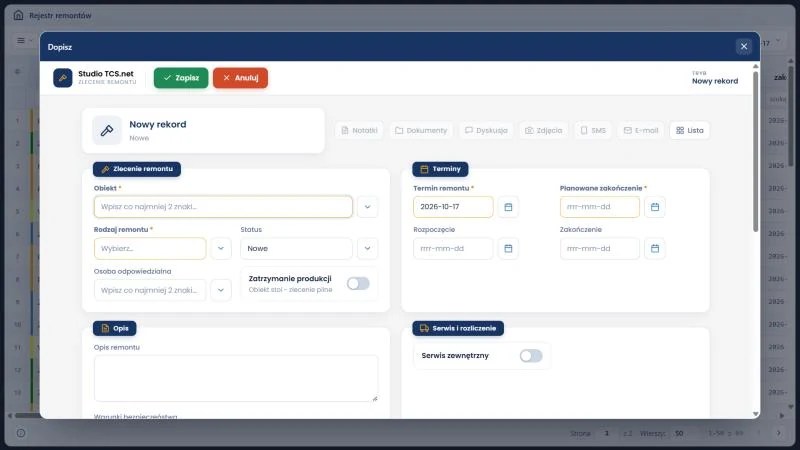The width and height of the screenshot is (800, 450).
Task: Open calendar picker for Termin remontu
Action: [x=508, y=207]
